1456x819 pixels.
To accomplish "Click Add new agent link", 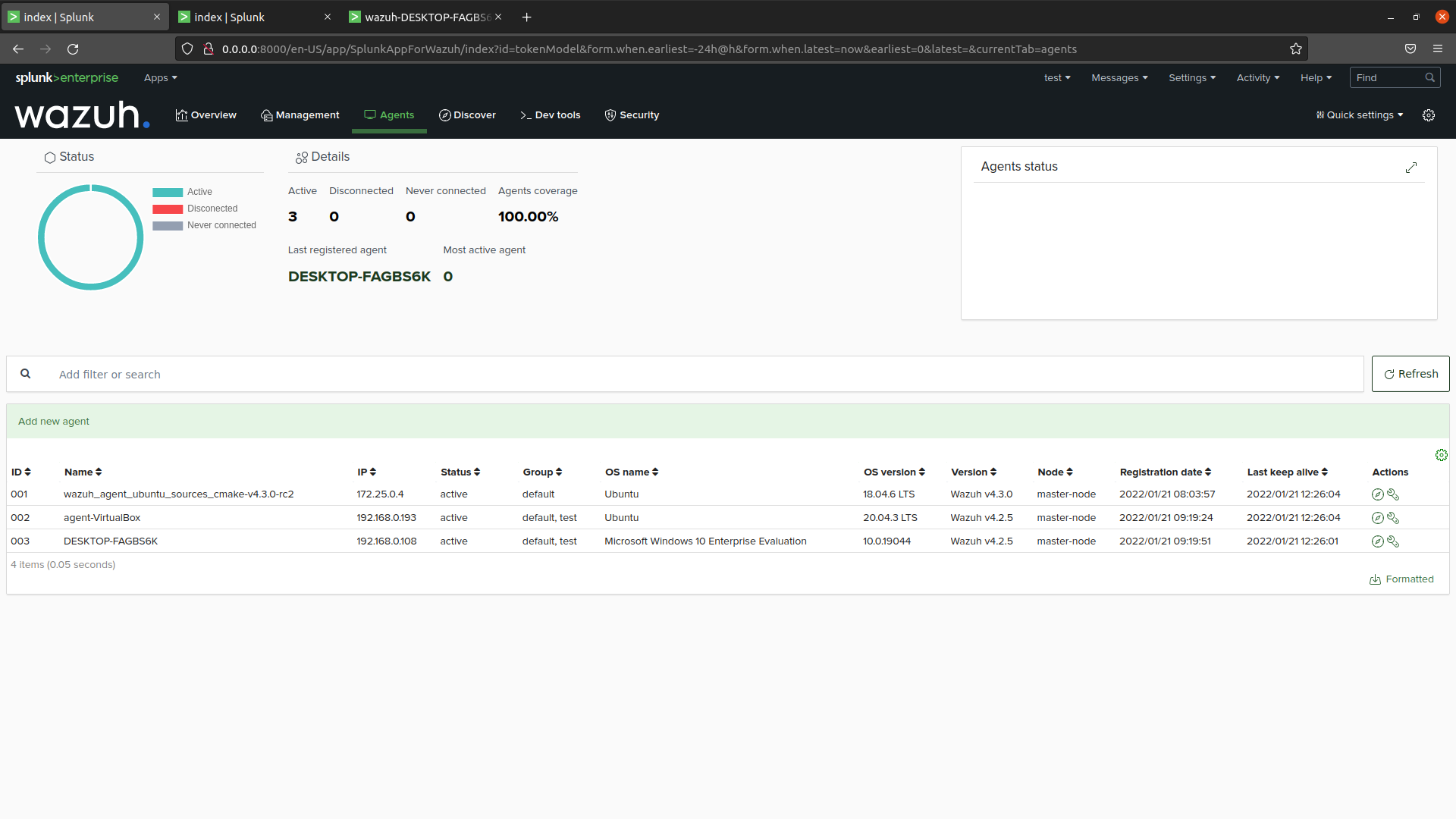I will (x=54, y=422).
